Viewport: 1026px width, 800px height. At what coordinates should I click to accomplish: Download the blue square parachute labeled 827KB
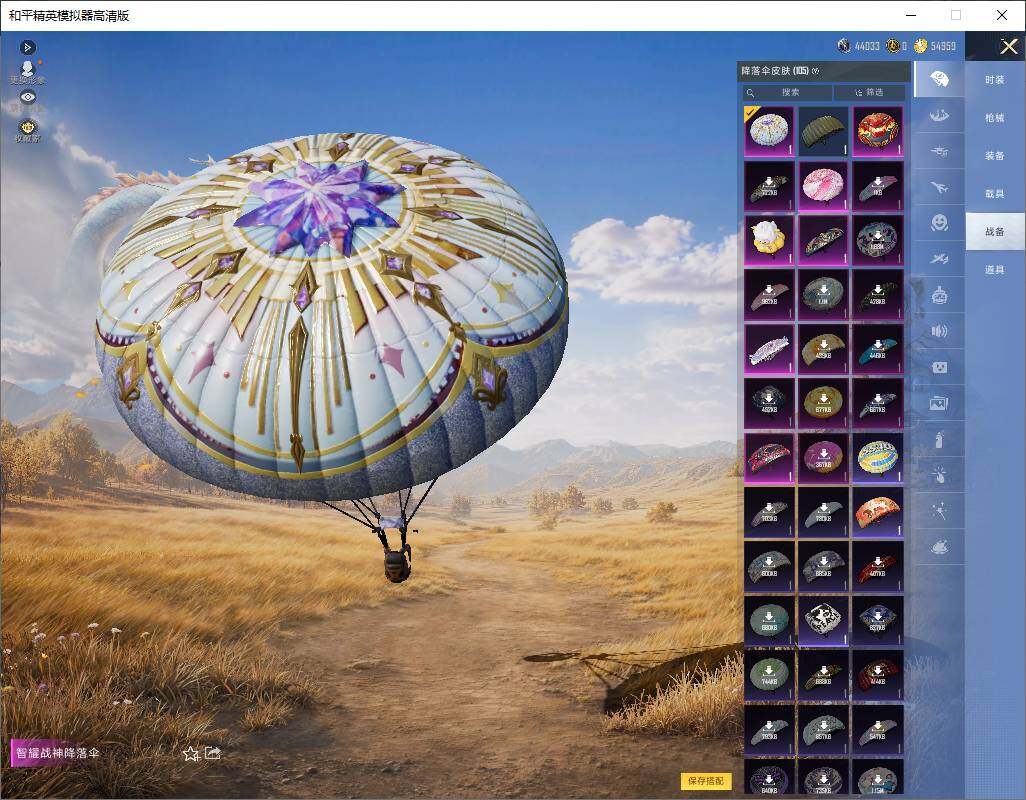[x=877, y=620]
